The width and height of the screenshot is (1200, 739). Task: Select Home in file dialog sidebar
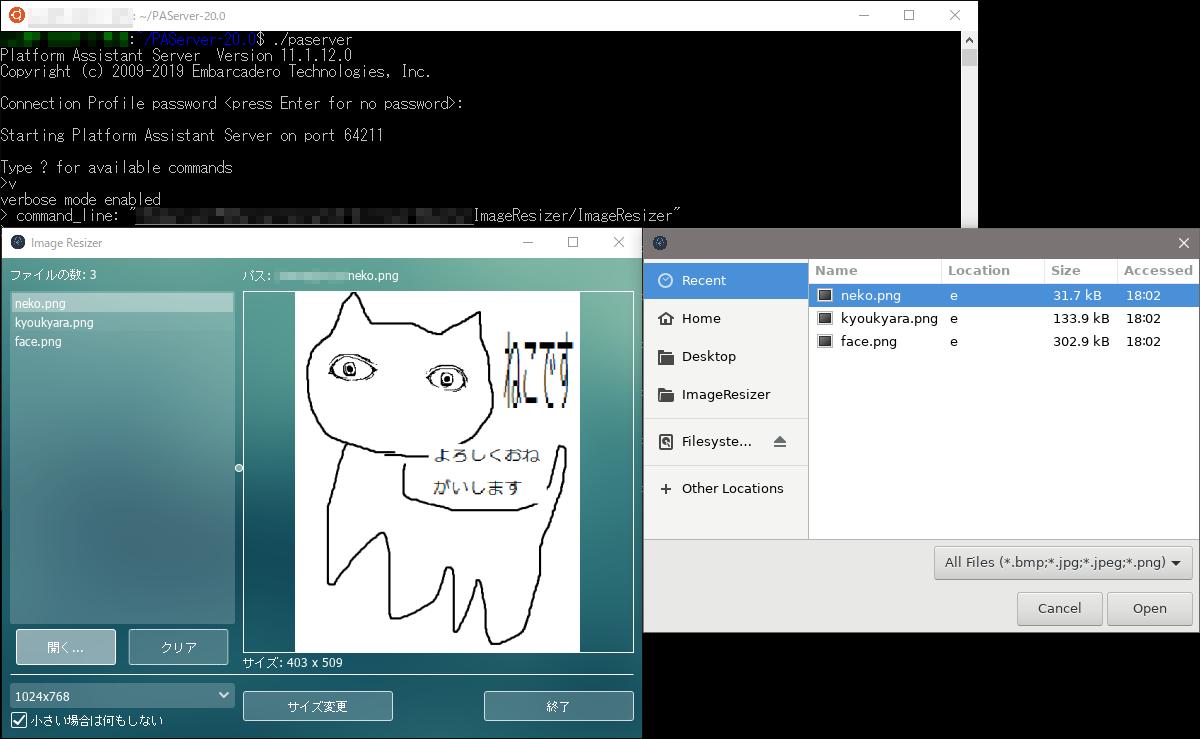click(x=726, y=319)
